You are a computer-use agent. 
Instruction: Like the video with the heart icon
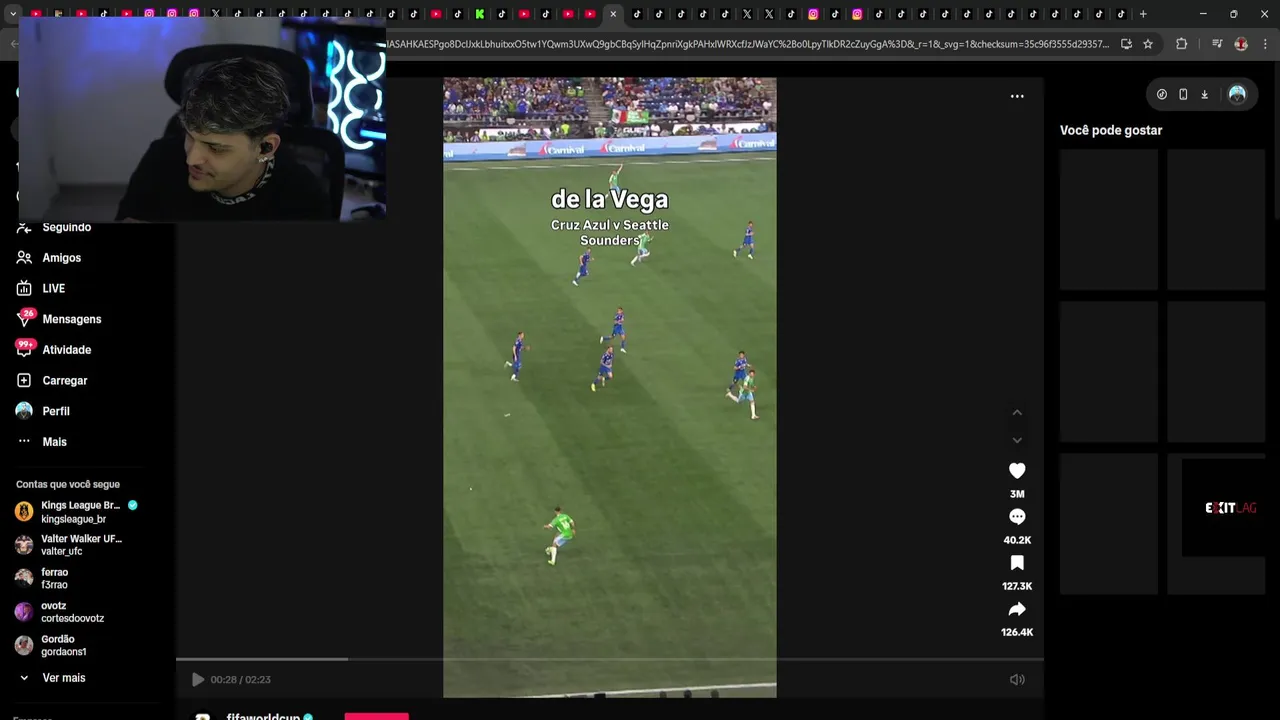(x=1017, y=471)
